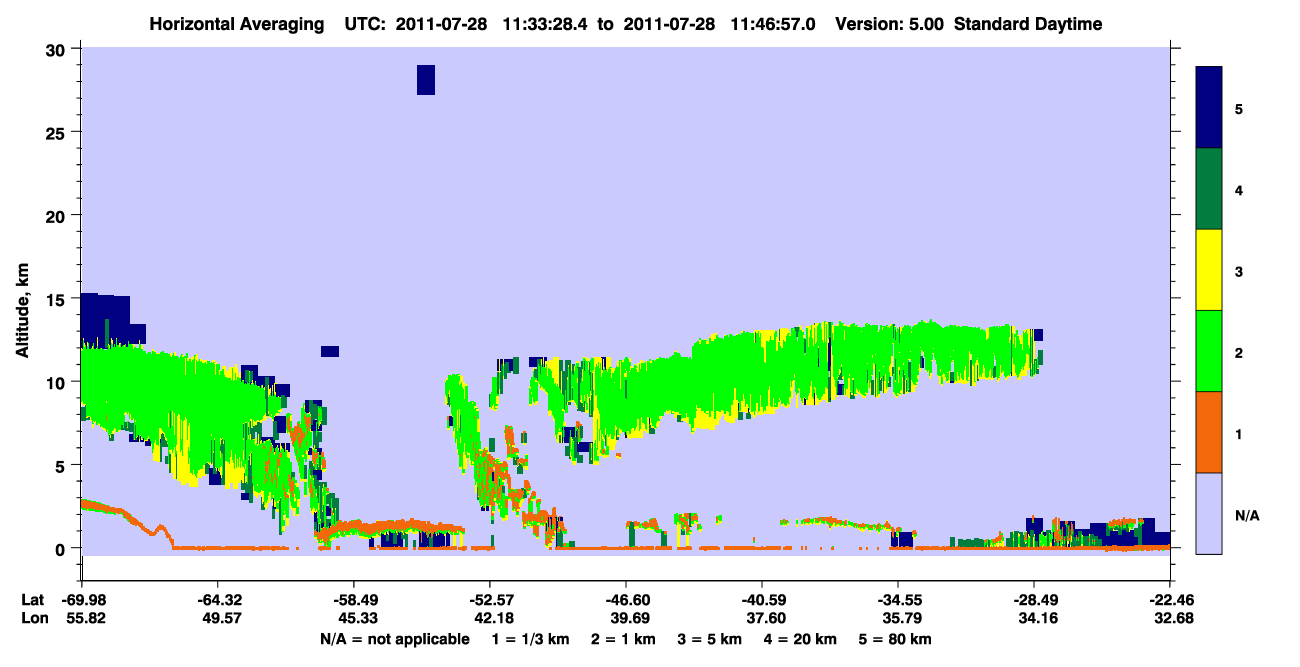The width and height of the screenshot is (1300, 667).
Task: Click the colorbar label '1'
Action: click(1239, 434)
